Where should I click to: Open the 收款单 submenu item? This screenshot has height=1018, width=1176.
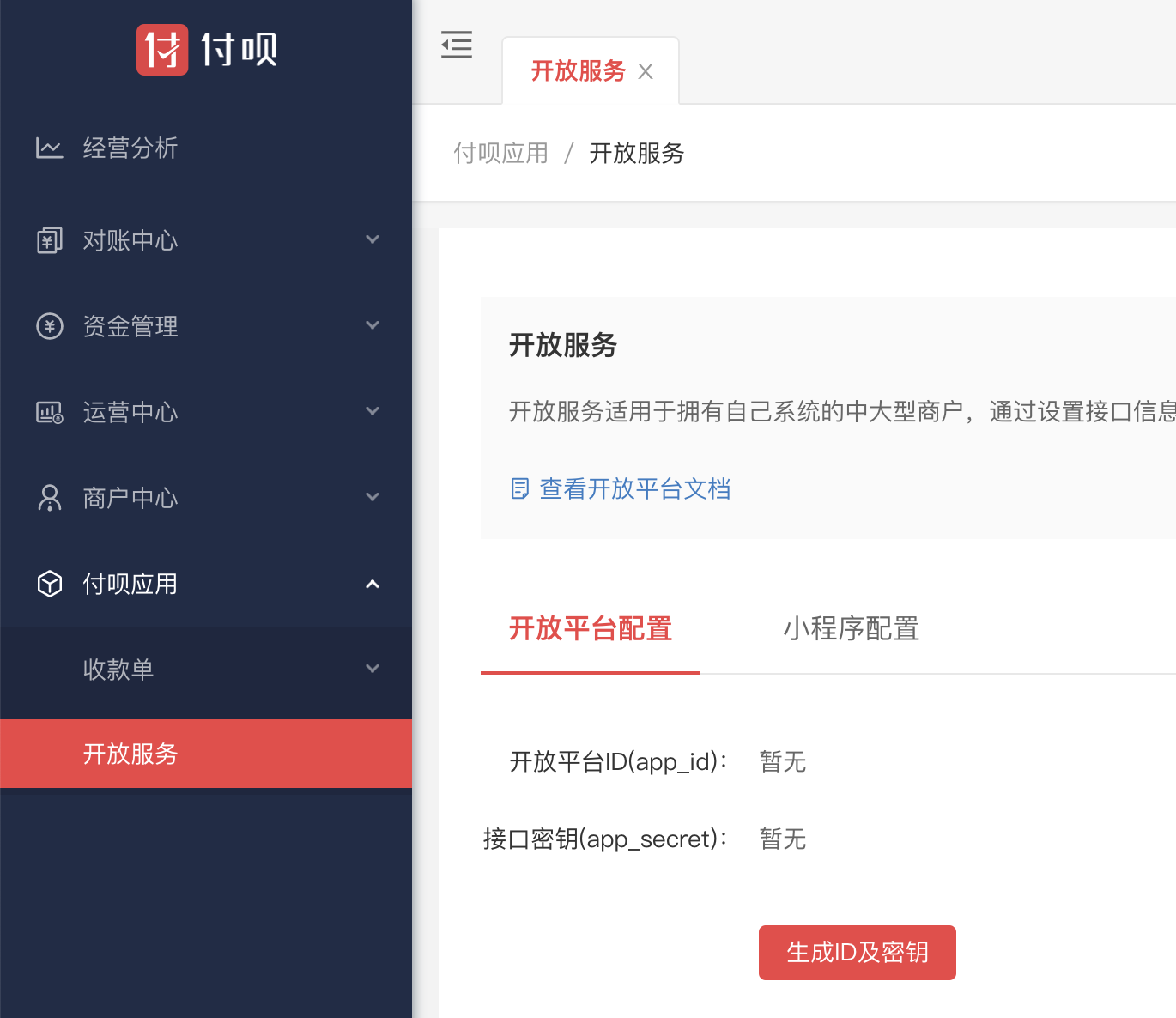pyautogui.click(x=206, y=669)
